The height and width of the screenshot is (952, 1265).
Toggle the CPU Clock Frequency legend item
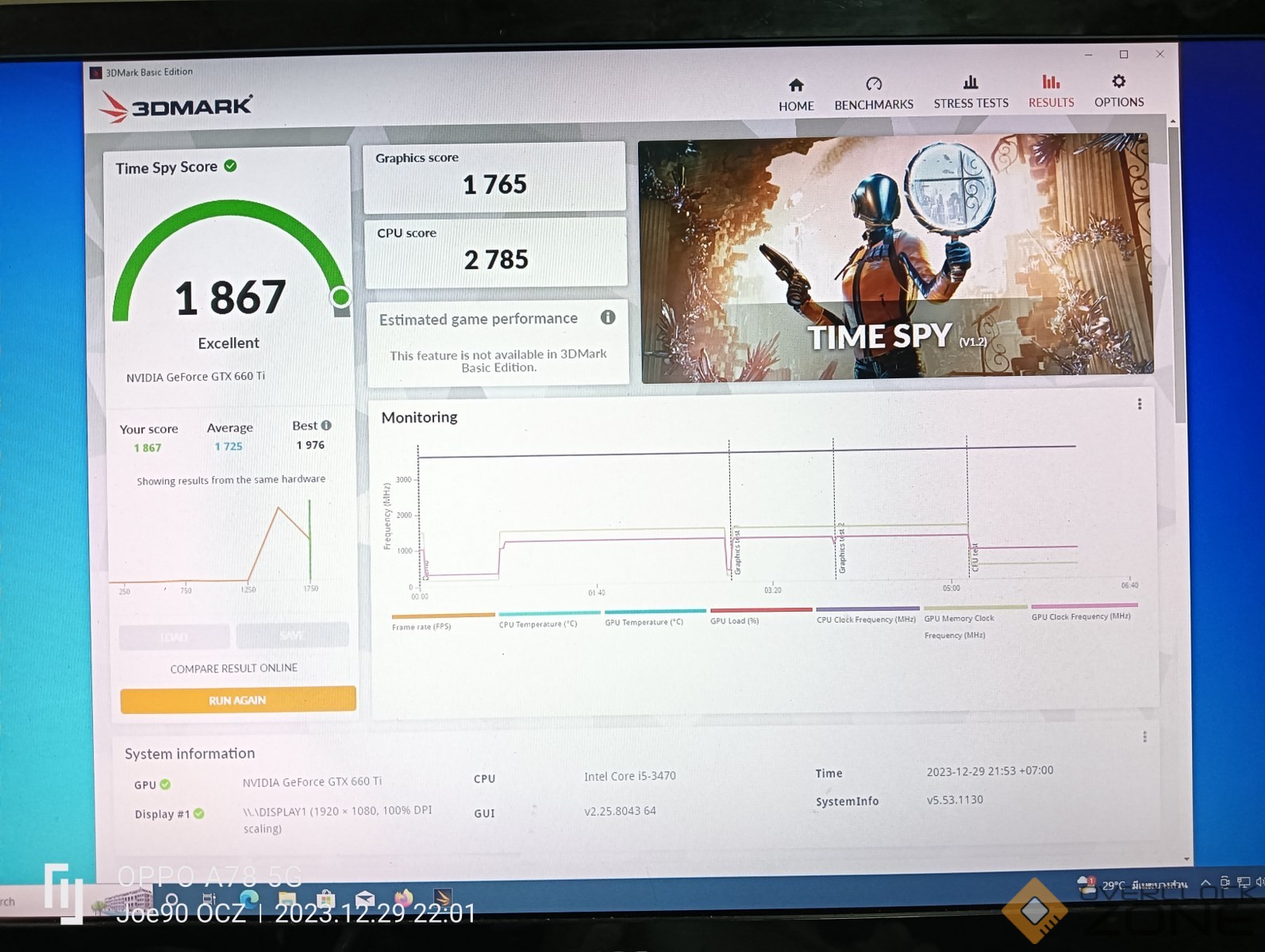tap(867, 614)
